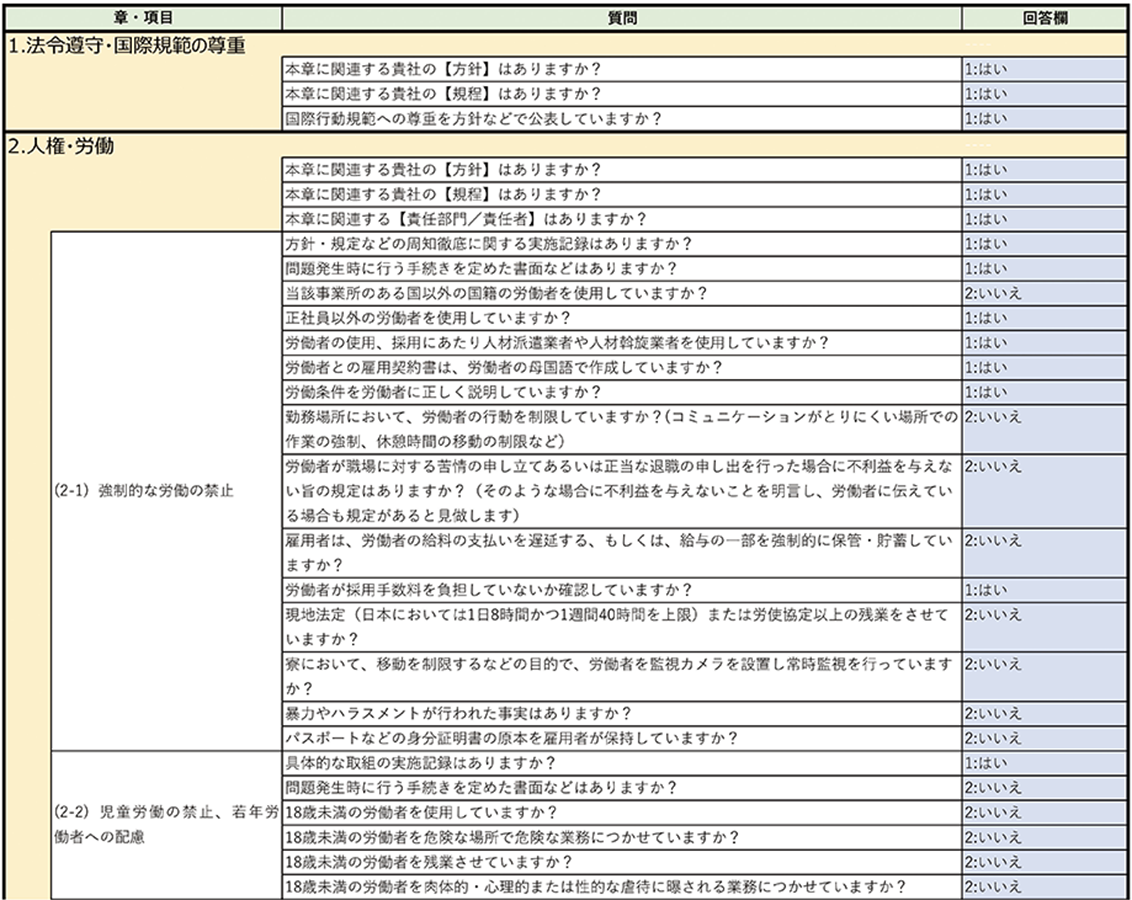The width and height of the screenshot is (1132, 900).
Task: Click the 正社員以外の労働者 question cell
Action: coord(622,318)
